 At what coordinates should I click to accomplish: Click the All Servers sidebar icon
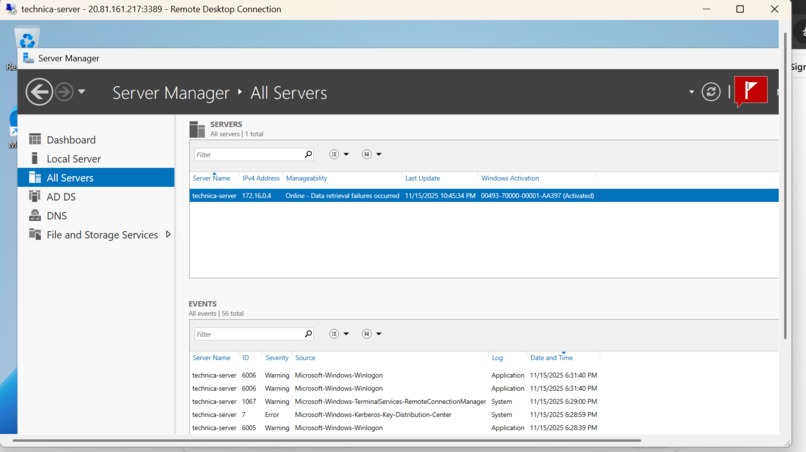pos(35,177)
